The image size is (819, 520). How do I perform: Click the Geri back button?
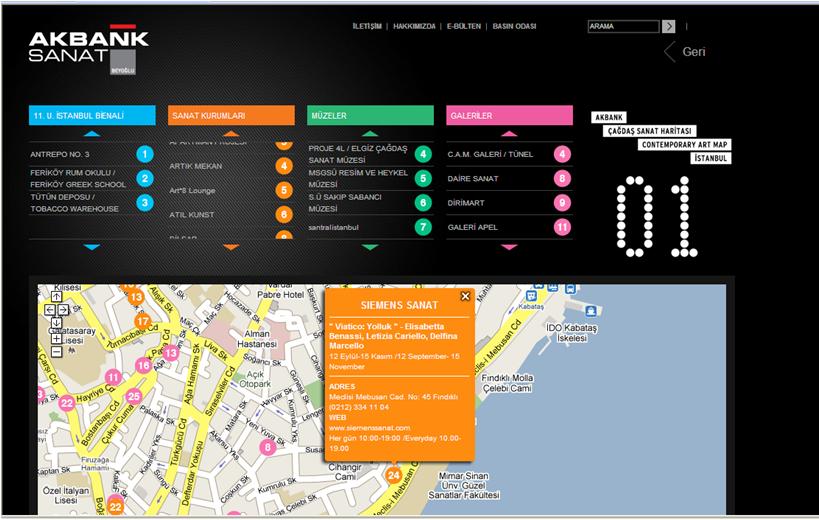(x=685, y=52)
